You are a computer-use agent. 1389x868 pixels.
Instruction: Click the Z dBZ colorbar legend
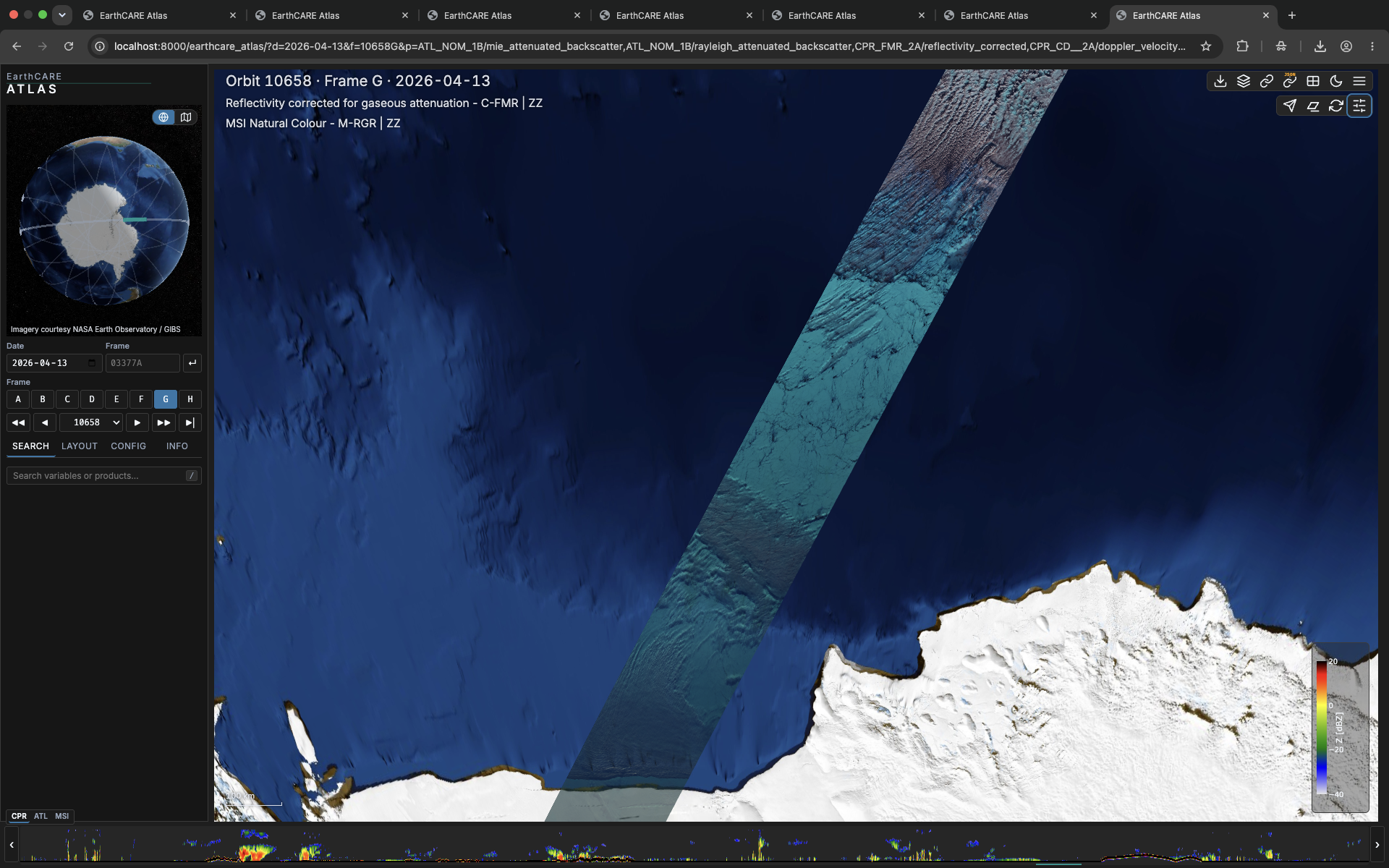1340,728
